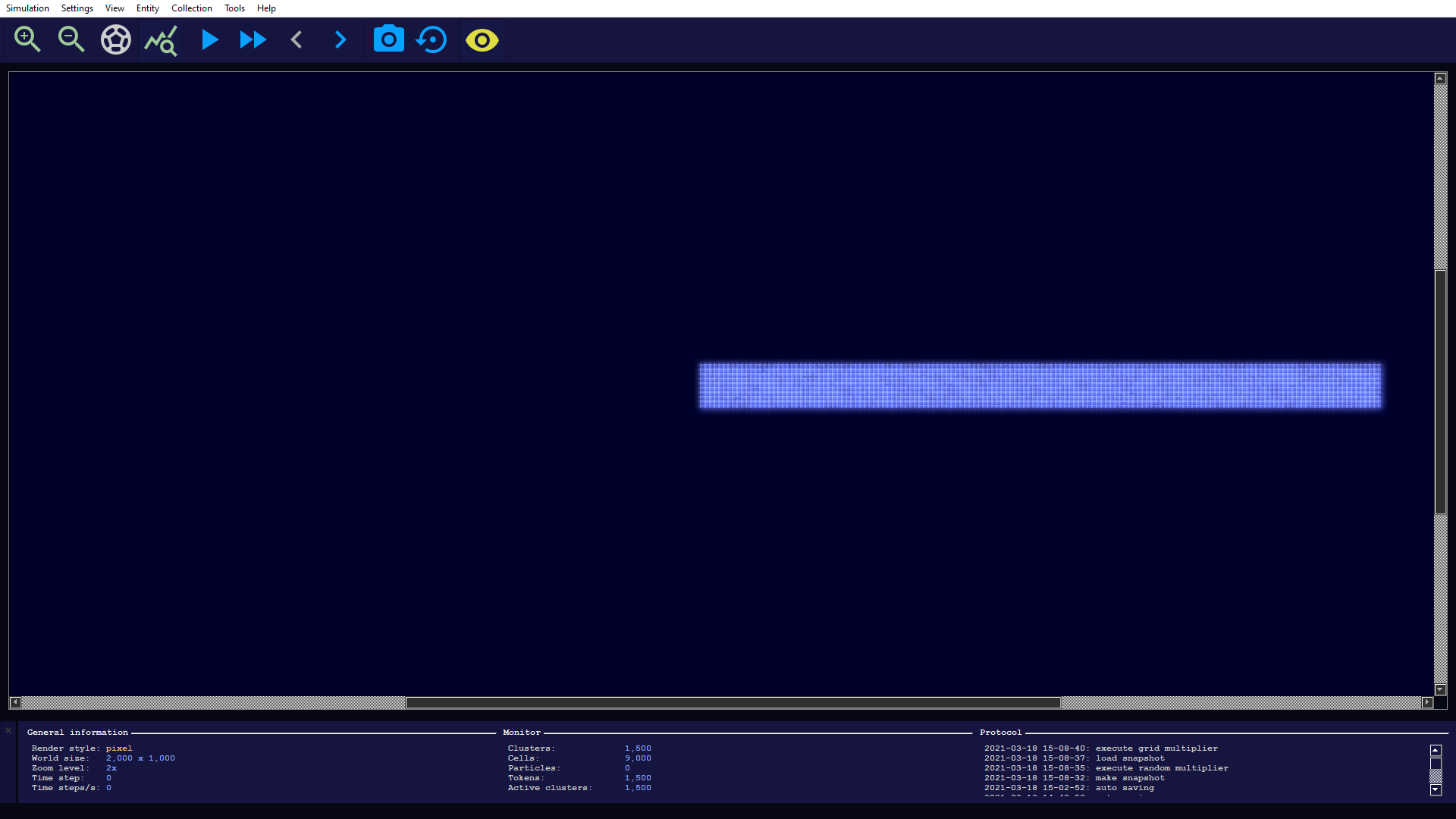
Task: Step forward with the right chevron
Action: point(340,39)
